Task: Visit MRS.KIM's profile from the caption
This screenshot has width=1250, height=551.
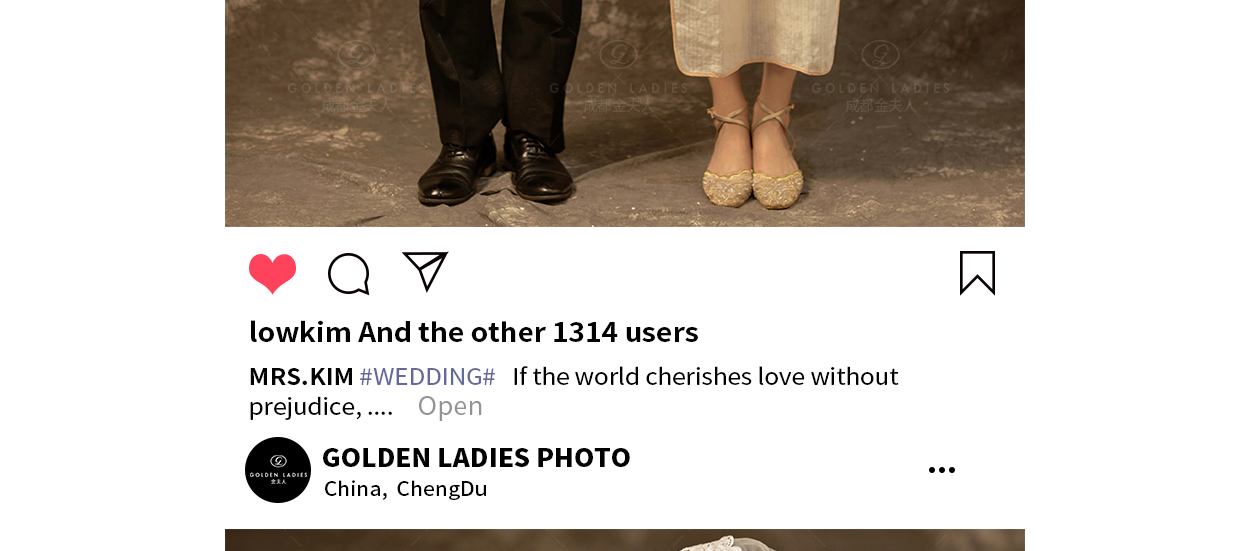Action: coord(301,377)
